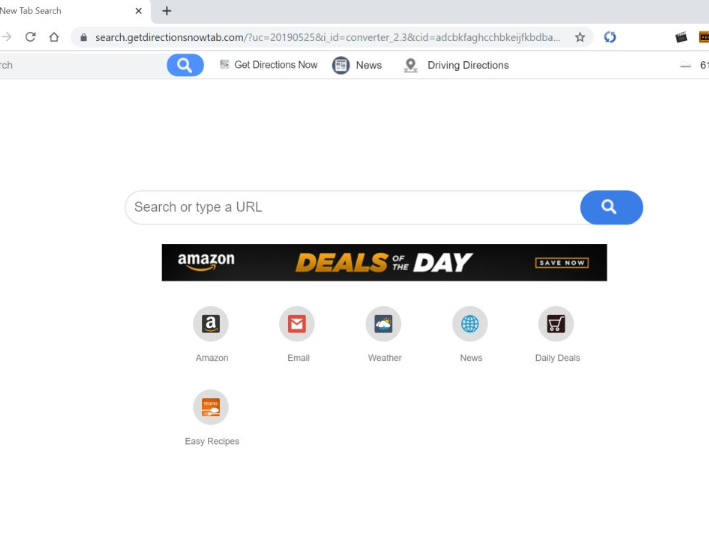The image size is (709, 553).
Task: Click the Amazon Deals of the Day banner
Action: point(384,263)
